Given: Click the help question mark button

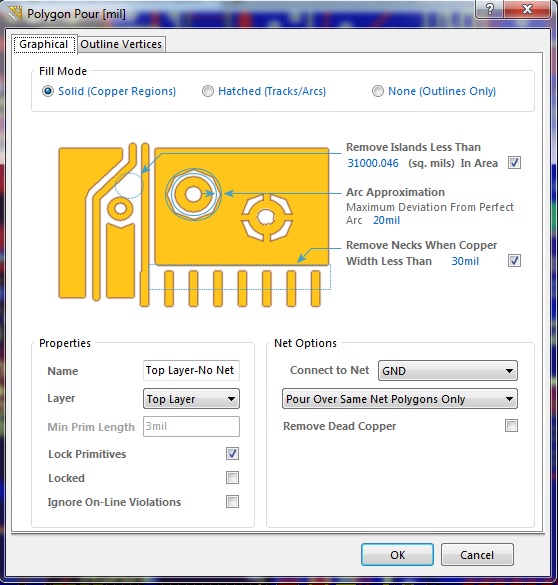Looking at the screenshot, I should 490,9.
